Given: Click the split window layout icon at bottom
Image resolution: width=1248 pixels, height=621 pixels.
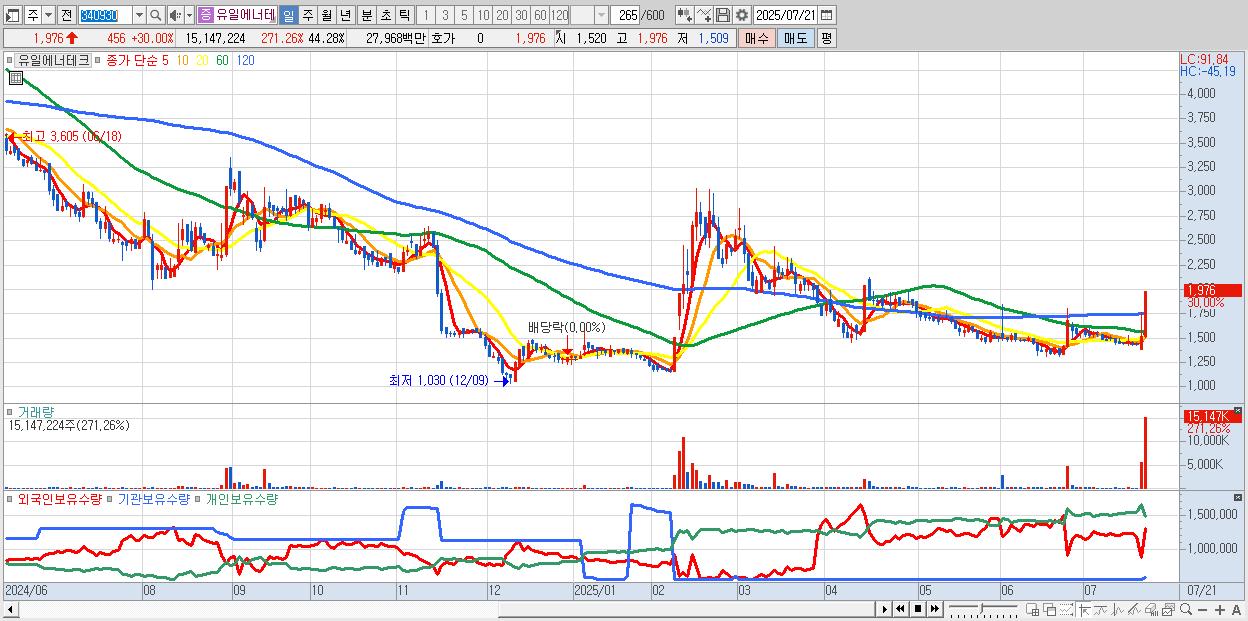Looking at the screenshot, I should pyautogui.click(x=1032, y=610).
